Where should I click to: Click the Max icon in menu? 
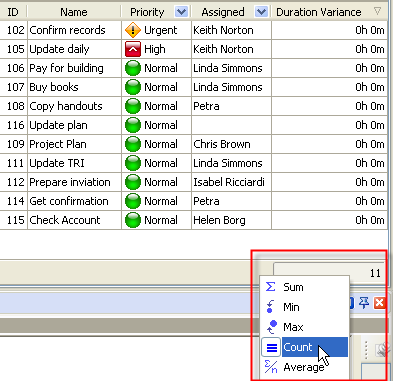pos(272,327)
